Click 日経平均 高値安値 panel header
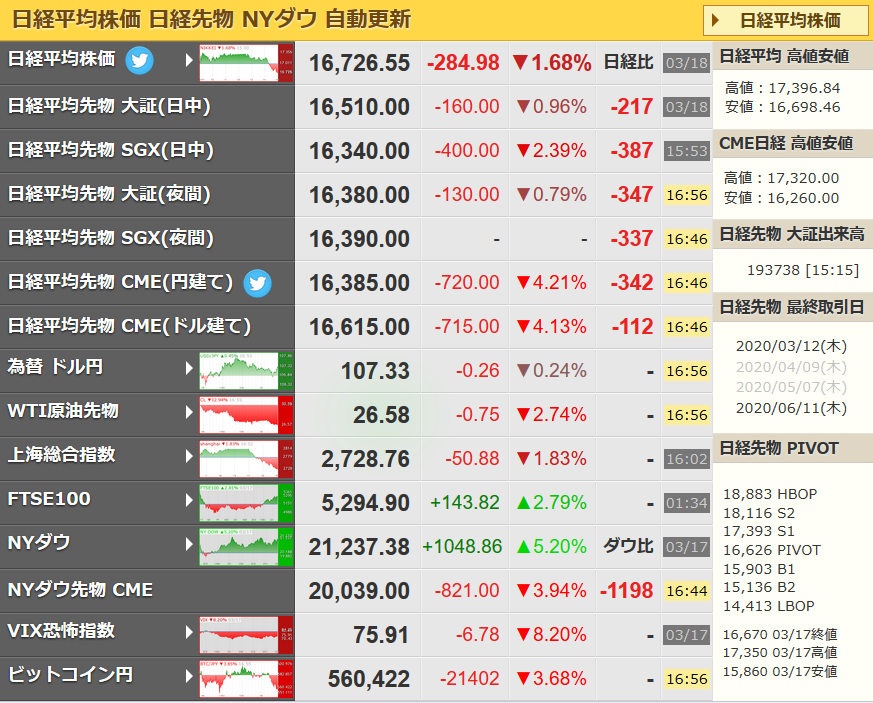 coord(793,56)
